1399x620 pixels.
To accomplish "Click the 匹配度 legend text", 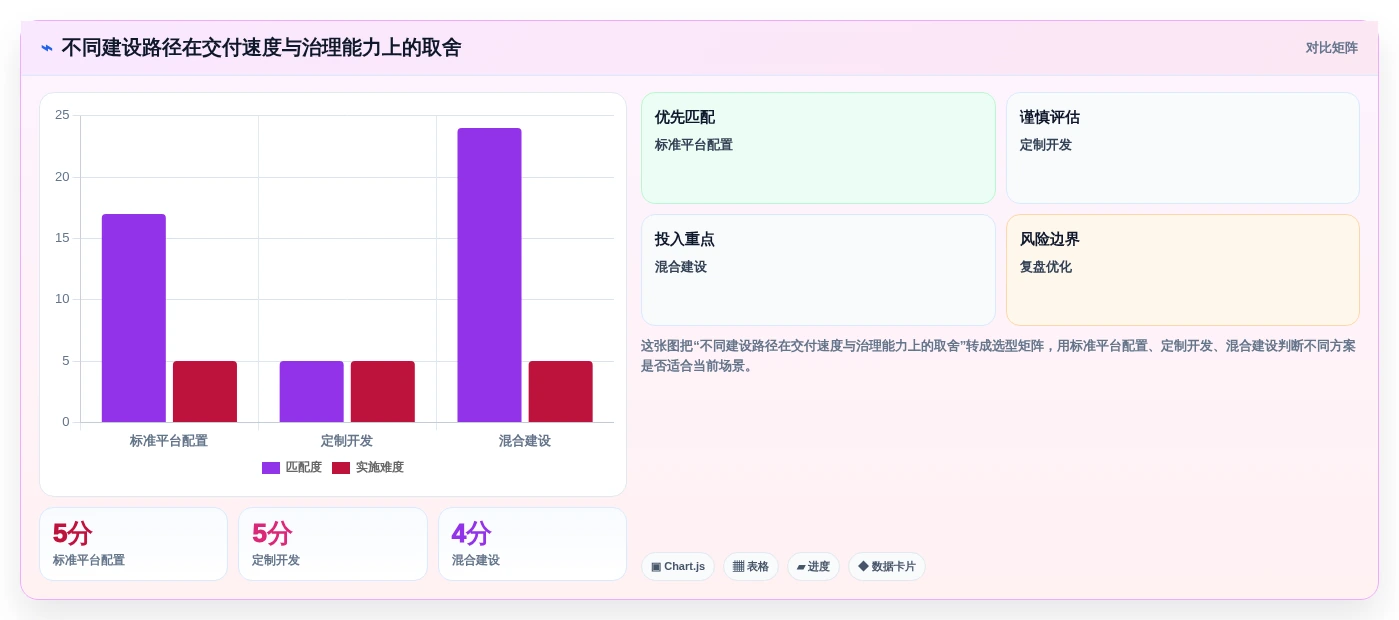I will 304,468.
